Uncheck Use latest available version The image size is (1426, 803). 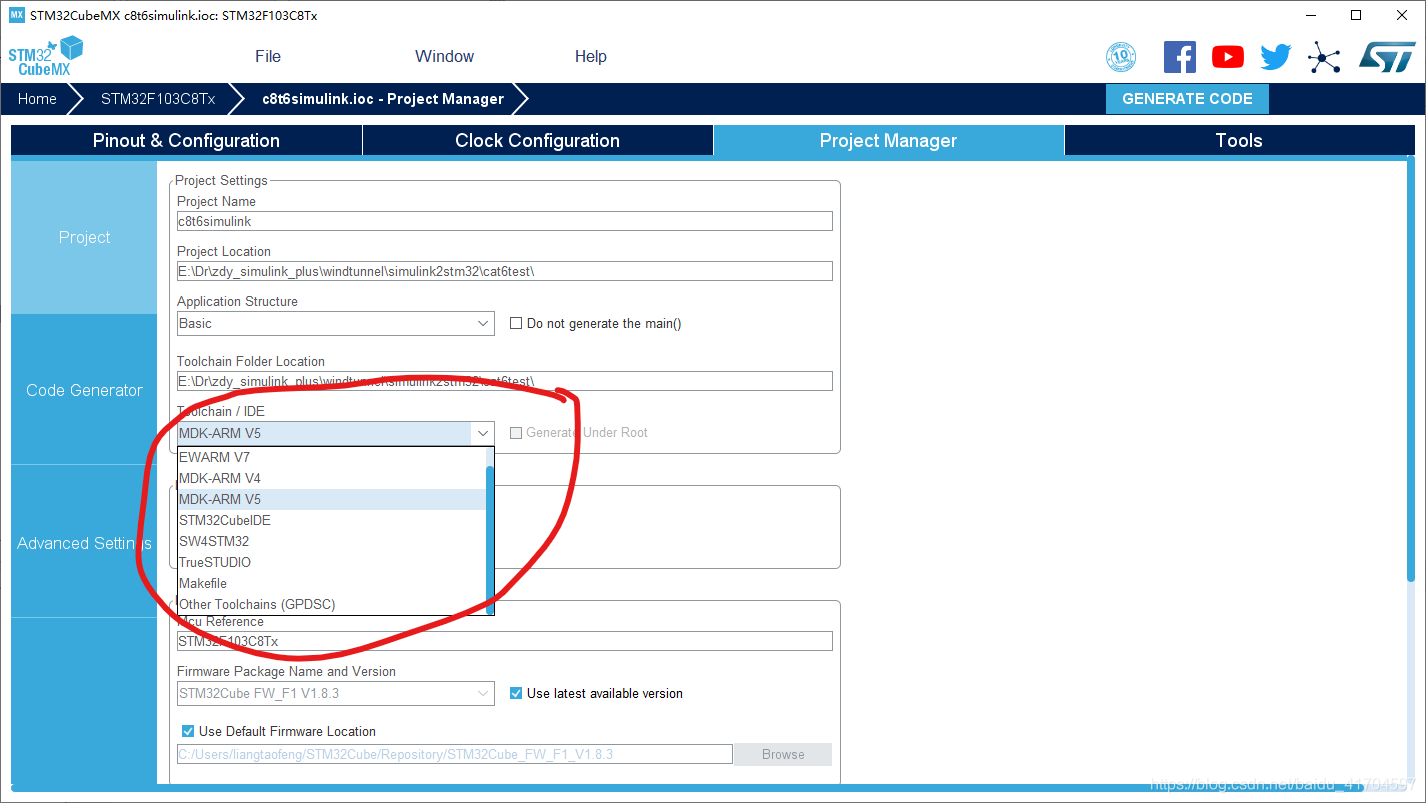tap(516, 693)
